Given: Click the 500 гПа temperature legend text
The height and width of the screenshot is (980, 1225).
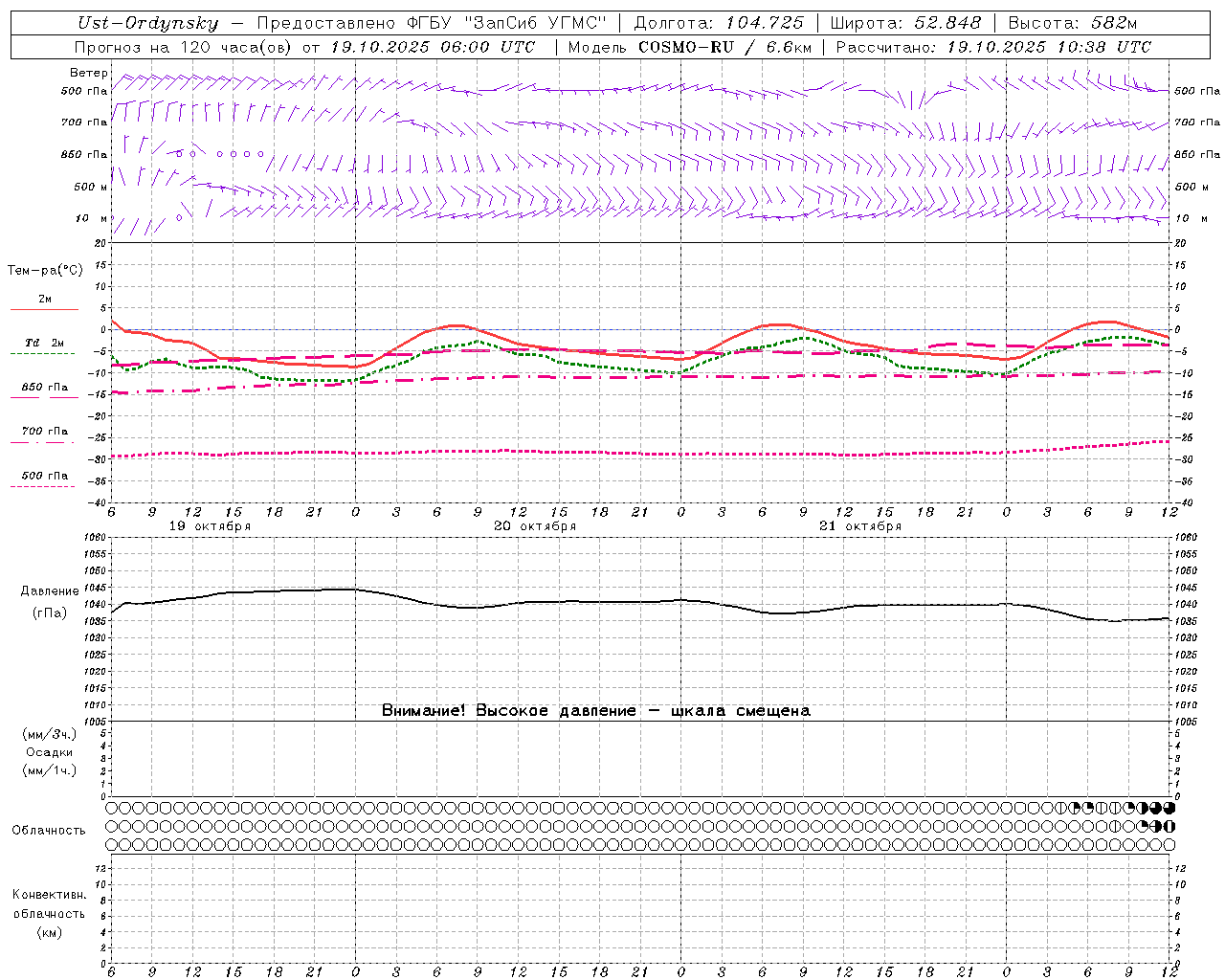Looking at the screenshot, I should tap(45, 475).
